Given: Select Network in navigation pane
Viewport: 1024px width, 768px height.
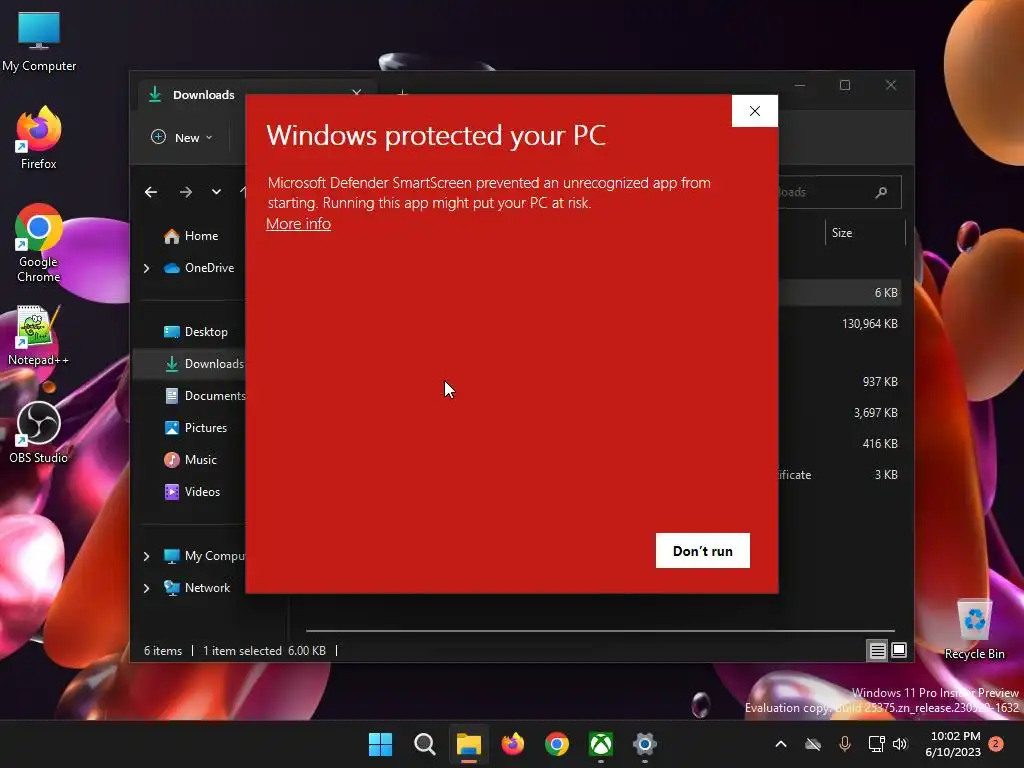Looking at the screenshot, I should click(197, 588).
